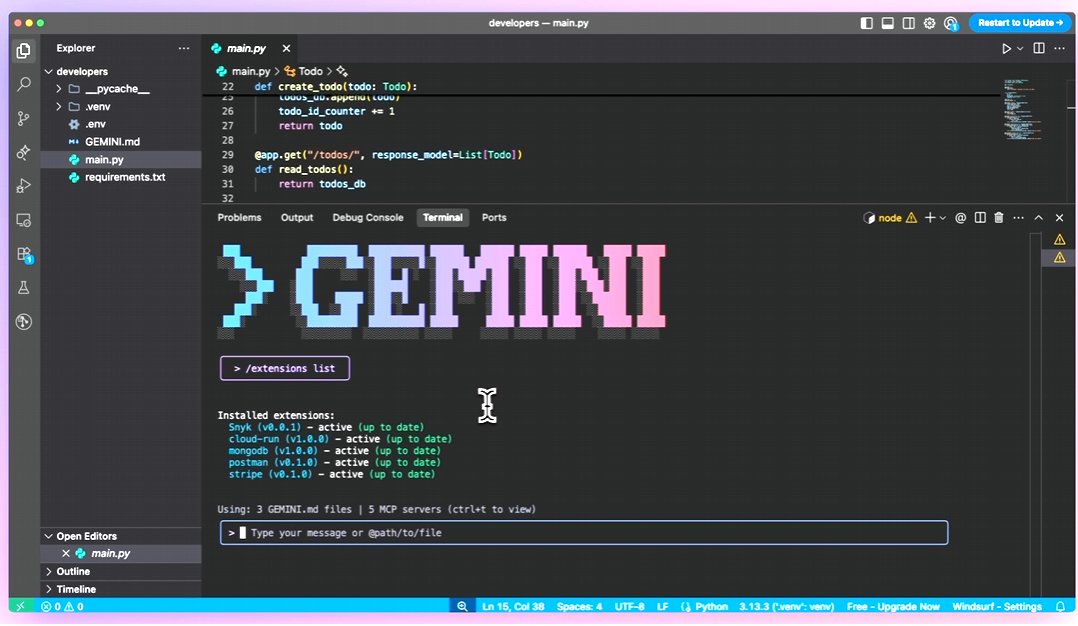Change encoding via UTF-8 status item

[629, 607]
